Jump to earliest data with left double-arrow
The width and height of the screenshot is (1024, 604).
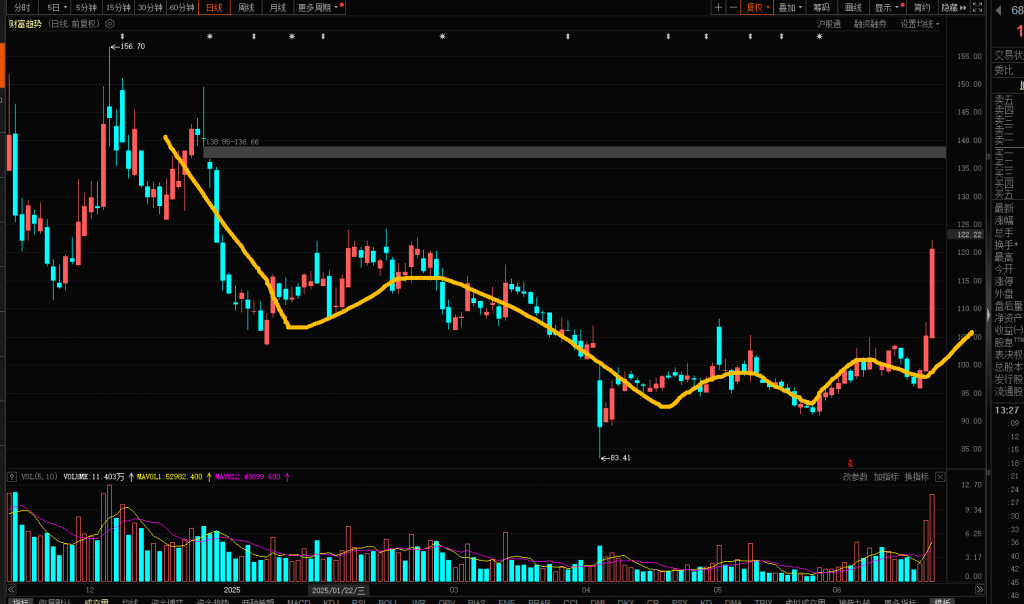point(11,590)
